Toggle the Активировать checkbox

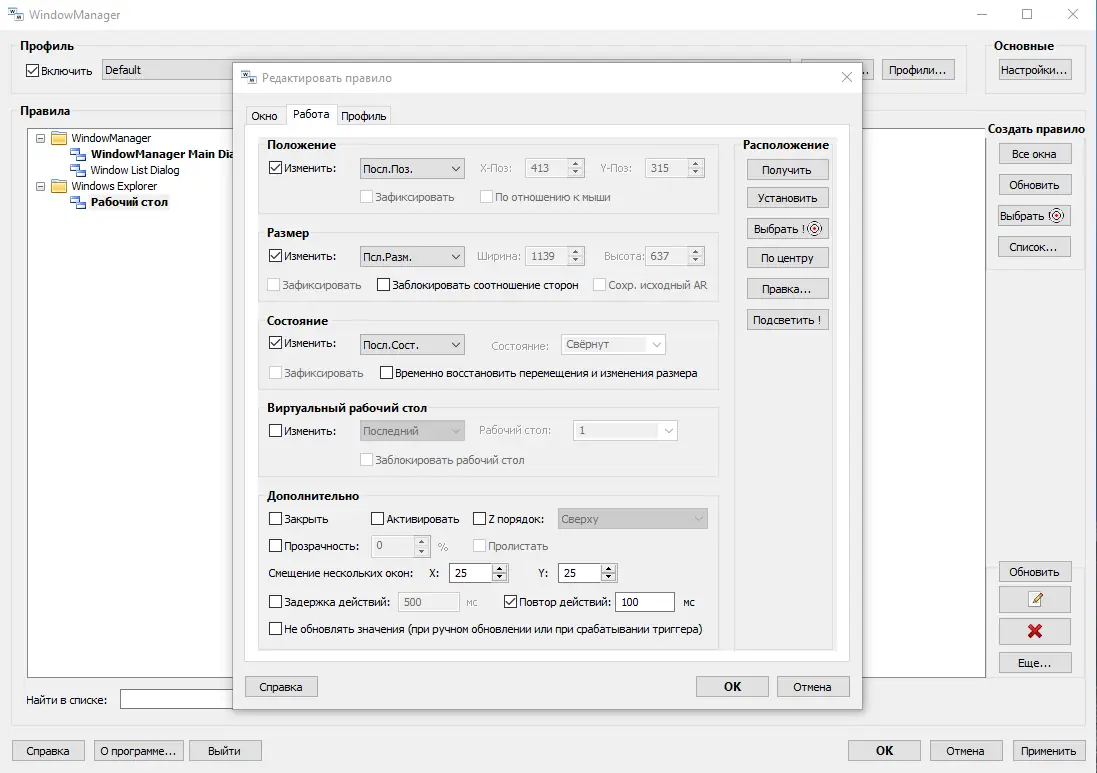point(377,519)
